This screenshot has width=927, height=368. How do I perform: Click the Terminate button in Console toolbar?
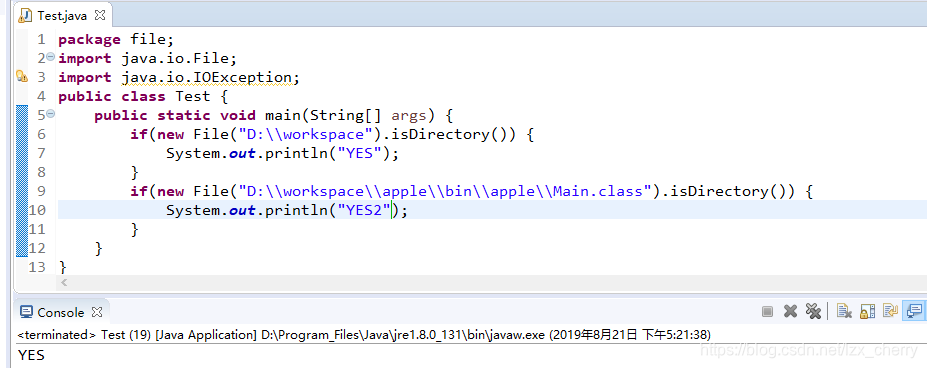pyautogui.click(x=767, y=311)
